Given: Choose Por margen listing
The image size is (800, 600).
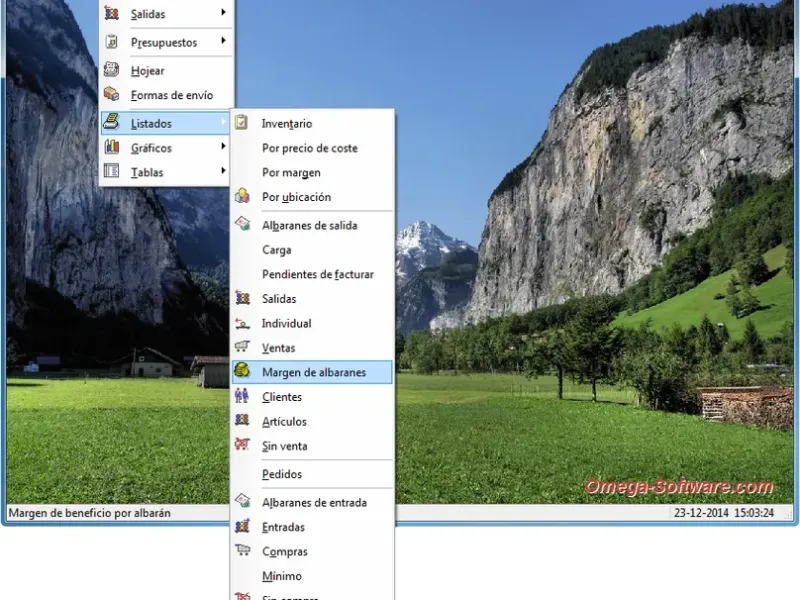Looking at the screenshot, I should click(312, 172).
